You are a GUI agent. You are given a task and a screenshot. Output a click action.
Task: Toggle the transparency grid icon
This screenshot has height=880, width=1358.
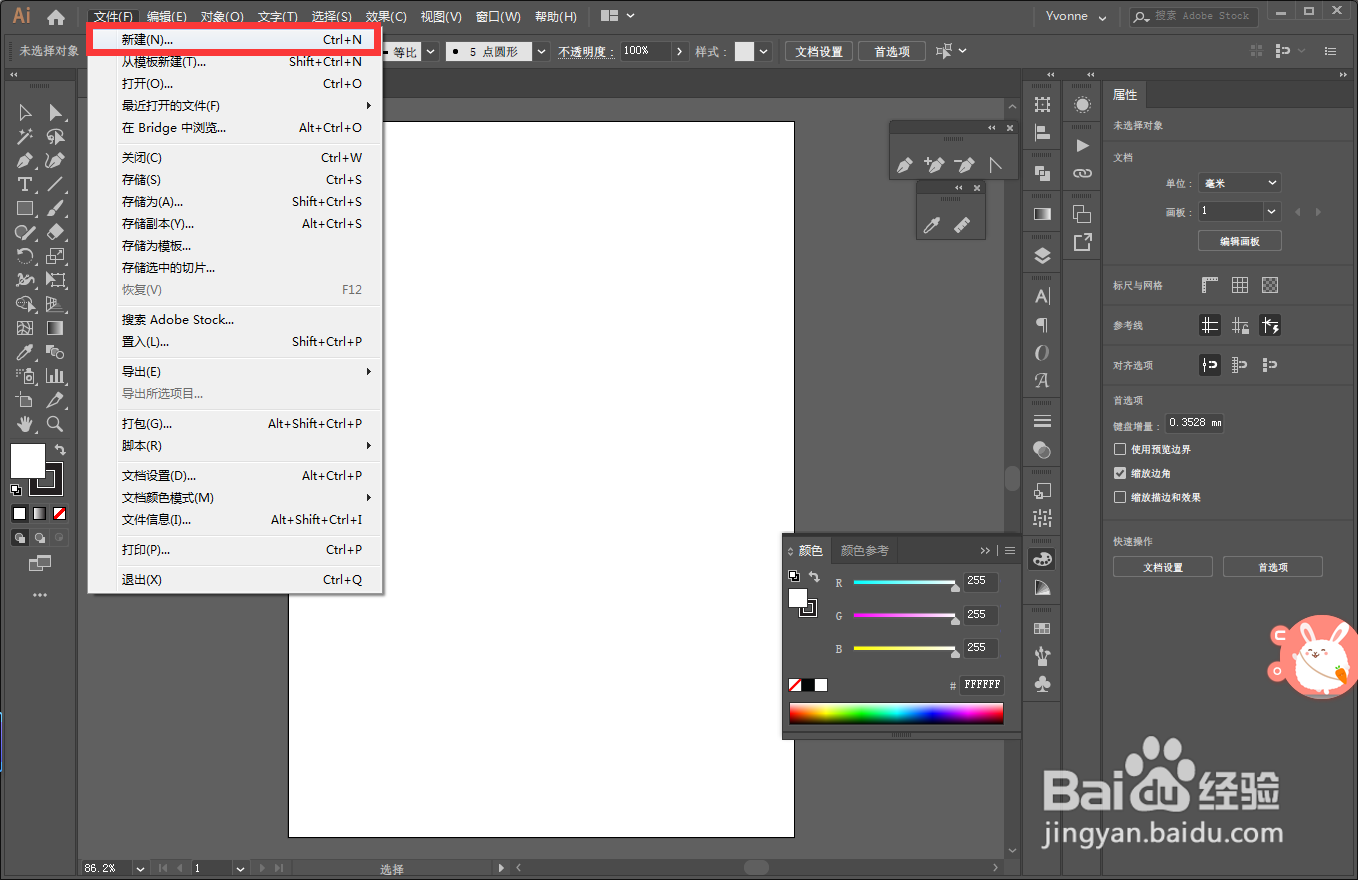pyautogui.click(x=1270, y=285)
